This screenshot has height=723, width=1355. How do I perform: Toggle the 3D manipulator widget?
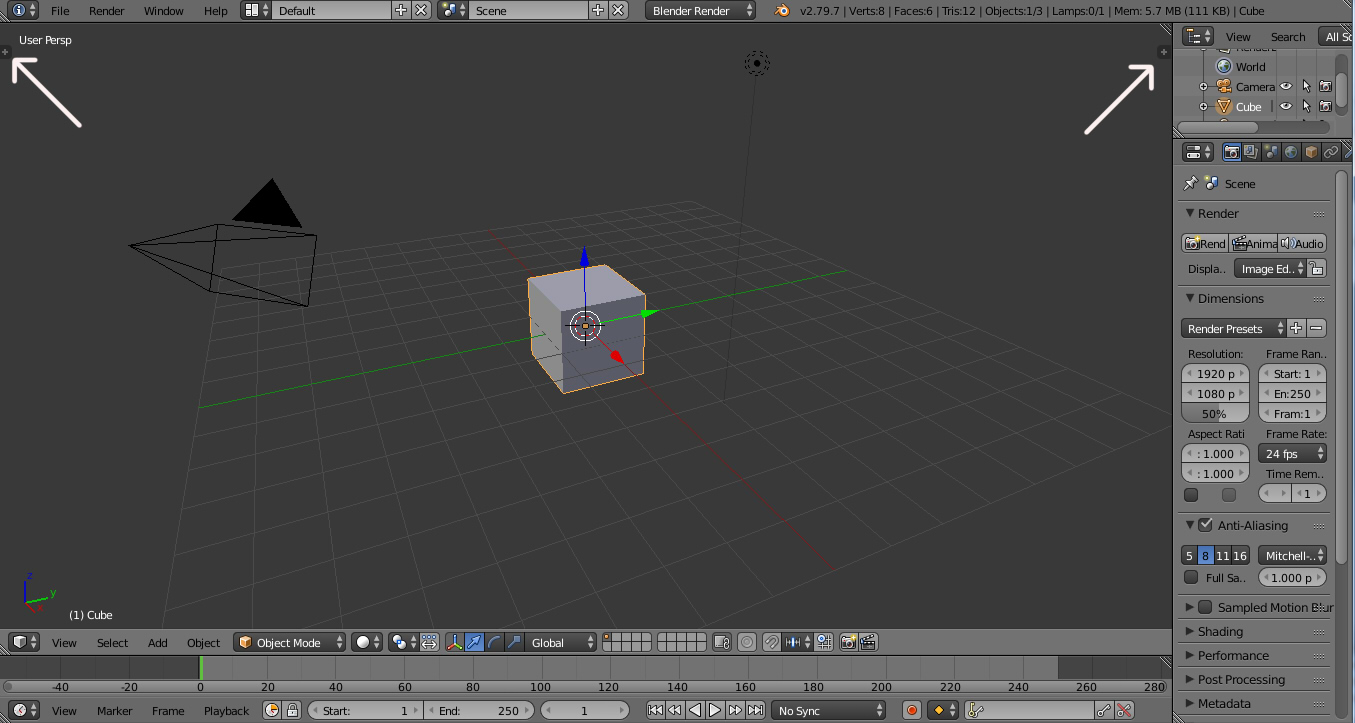point(455,642)
